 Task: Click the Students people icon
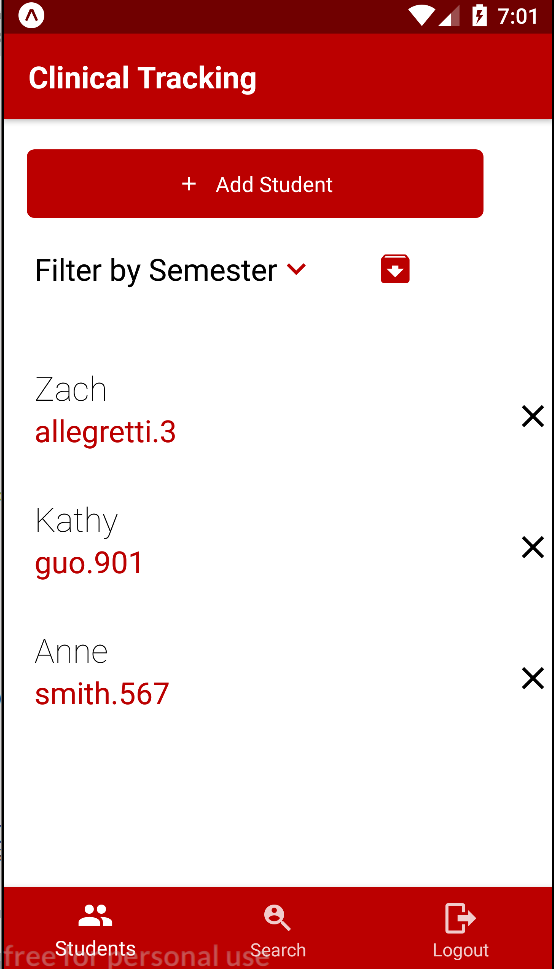point(95,916)
